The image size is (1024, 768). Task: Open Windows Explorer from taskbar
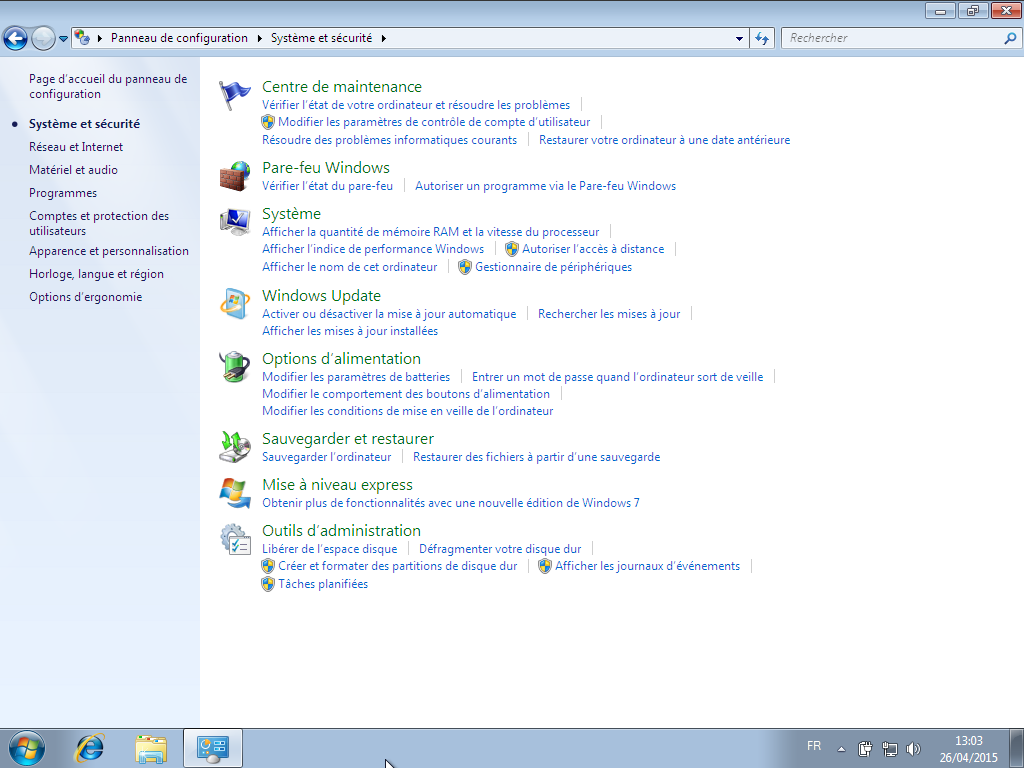(151, 748)
